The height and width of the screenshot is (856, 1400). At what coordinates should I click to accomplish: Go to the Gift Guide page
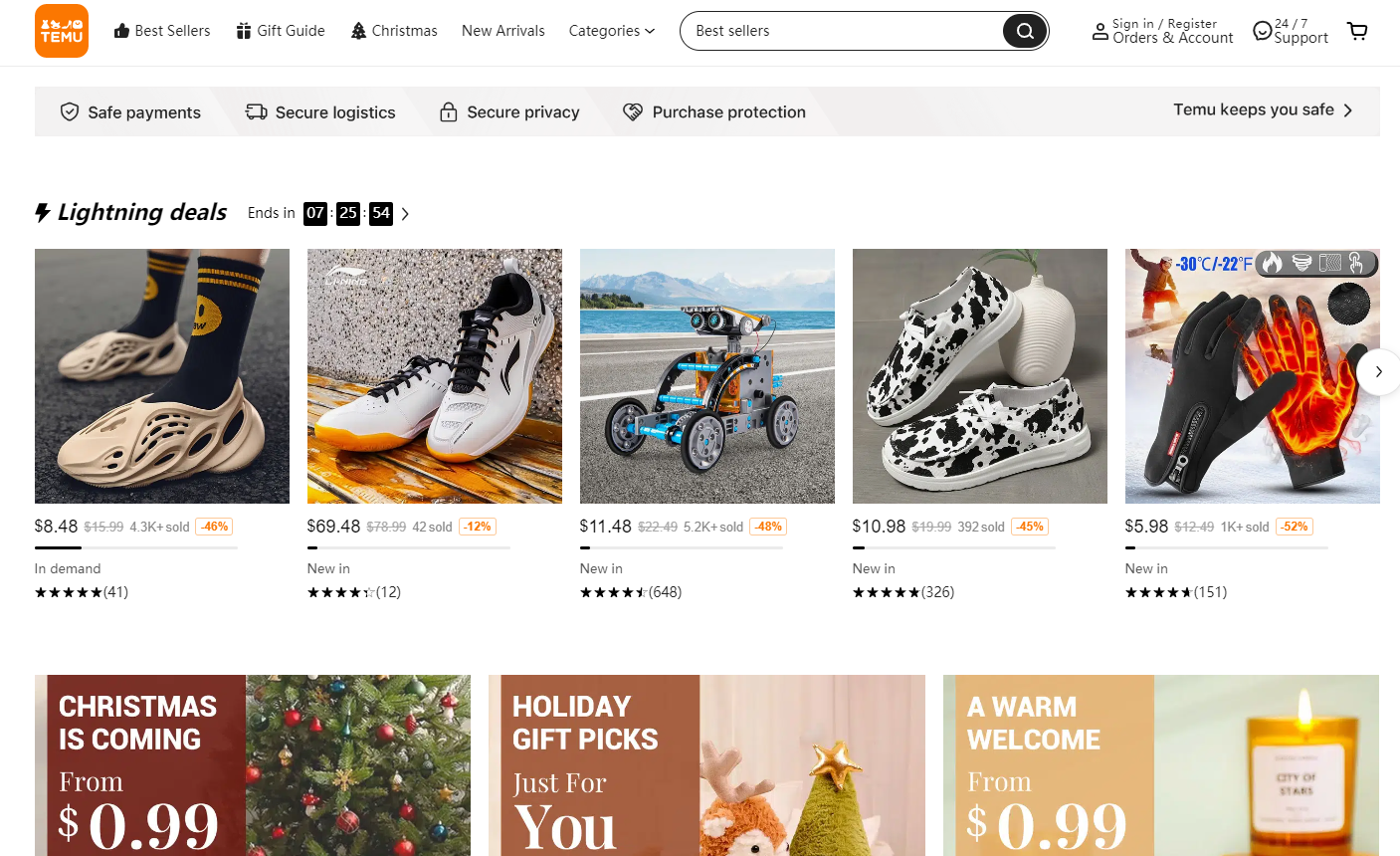(x=281, y=31)
